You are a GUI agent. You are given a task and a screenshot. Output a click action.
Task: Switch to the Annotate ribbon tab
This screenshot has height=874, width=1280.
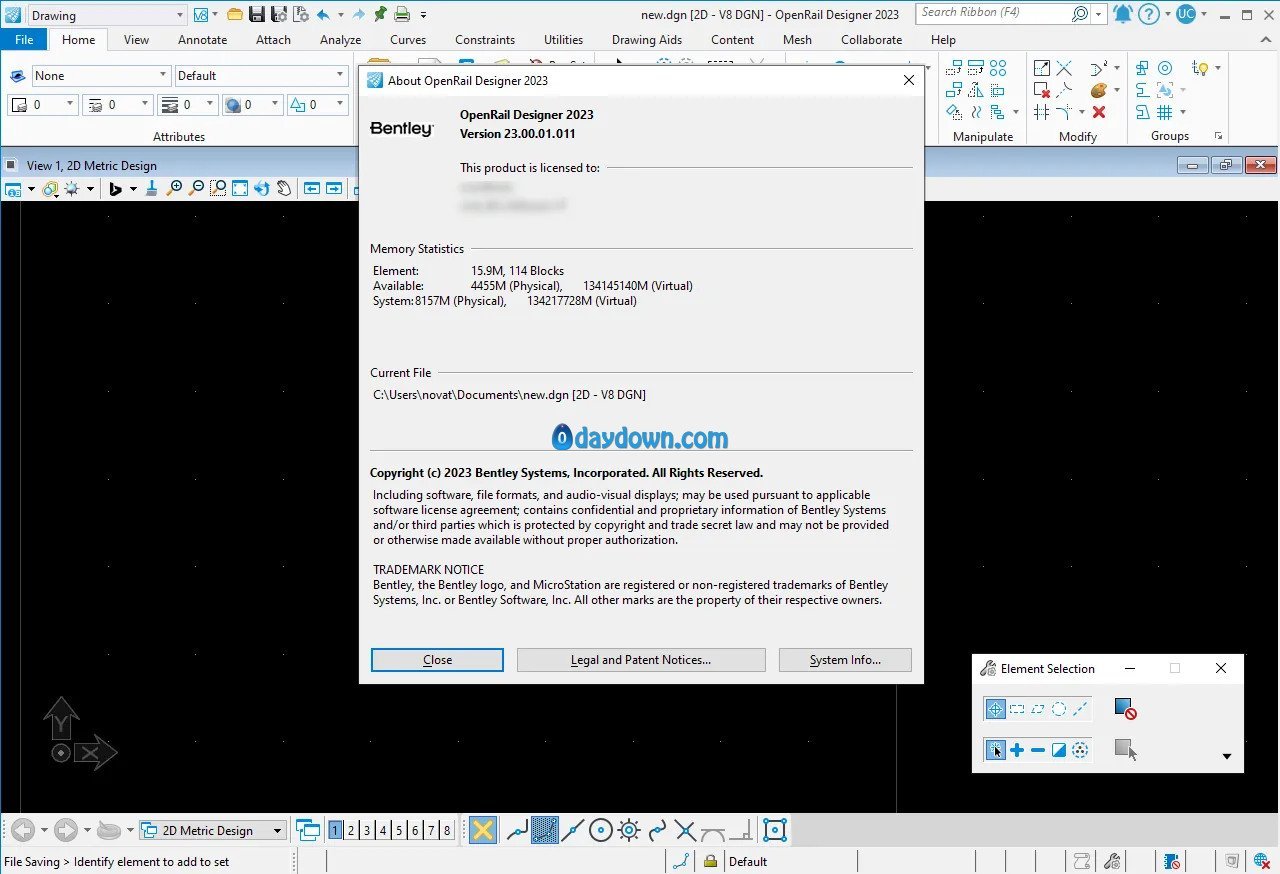202,40
